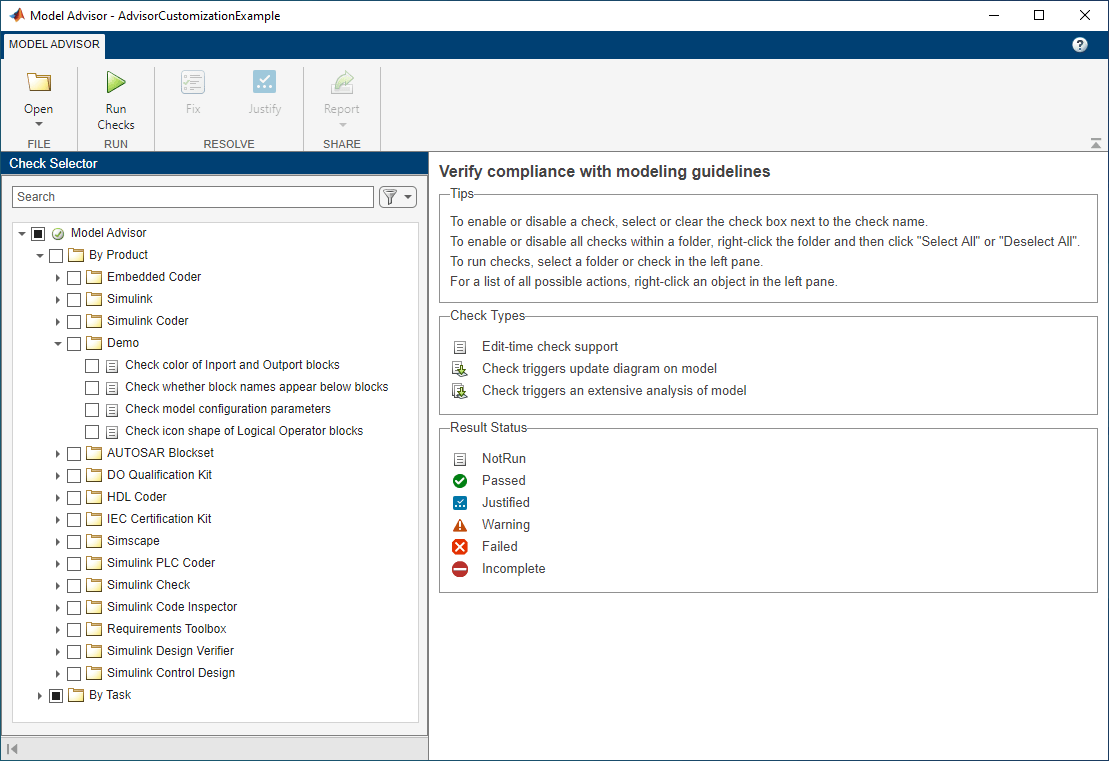
Task: Open the file using the Open folder icon
Action: (39, 83)
